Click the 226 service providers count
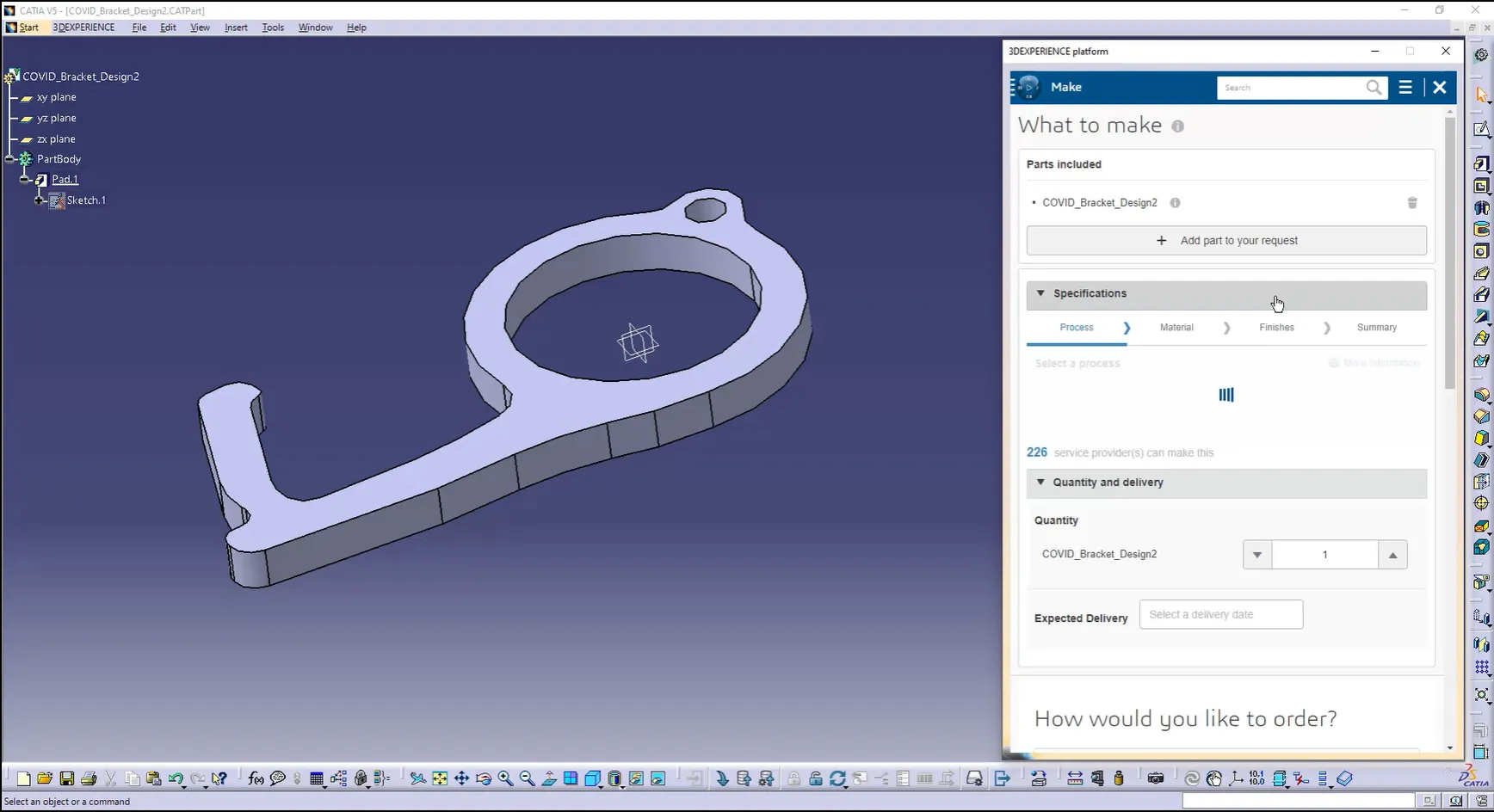1494x812 pixels. click(x=1036, y=452)
